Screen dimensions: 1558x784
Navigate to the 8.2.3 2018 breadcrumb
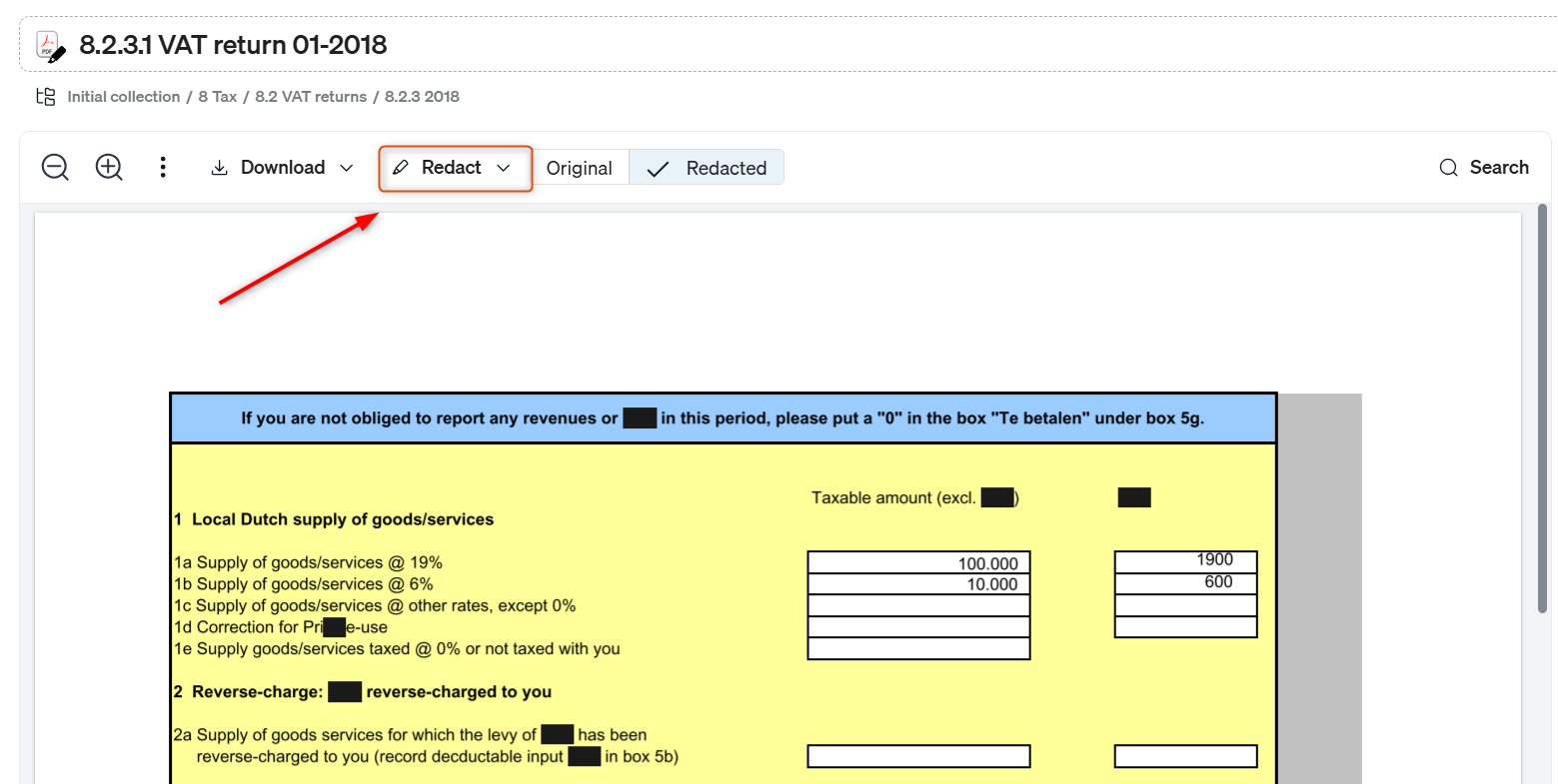point(422,97)
